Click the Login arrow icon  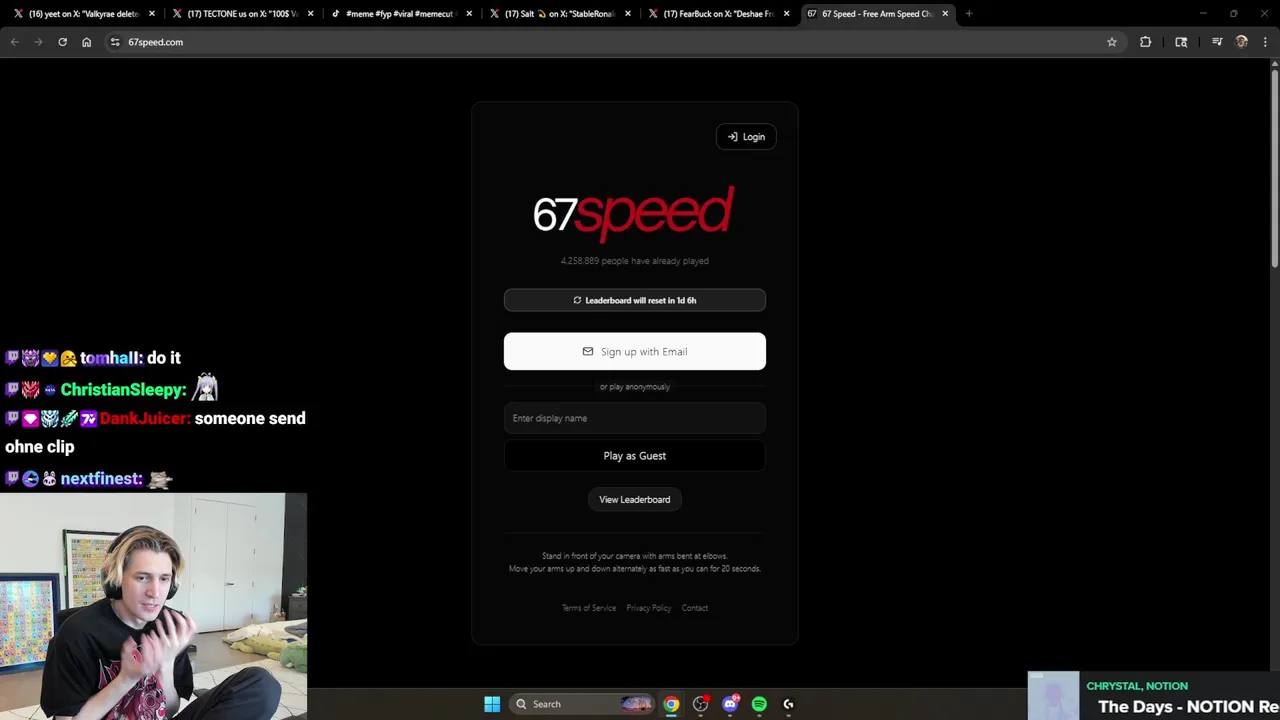732,137
